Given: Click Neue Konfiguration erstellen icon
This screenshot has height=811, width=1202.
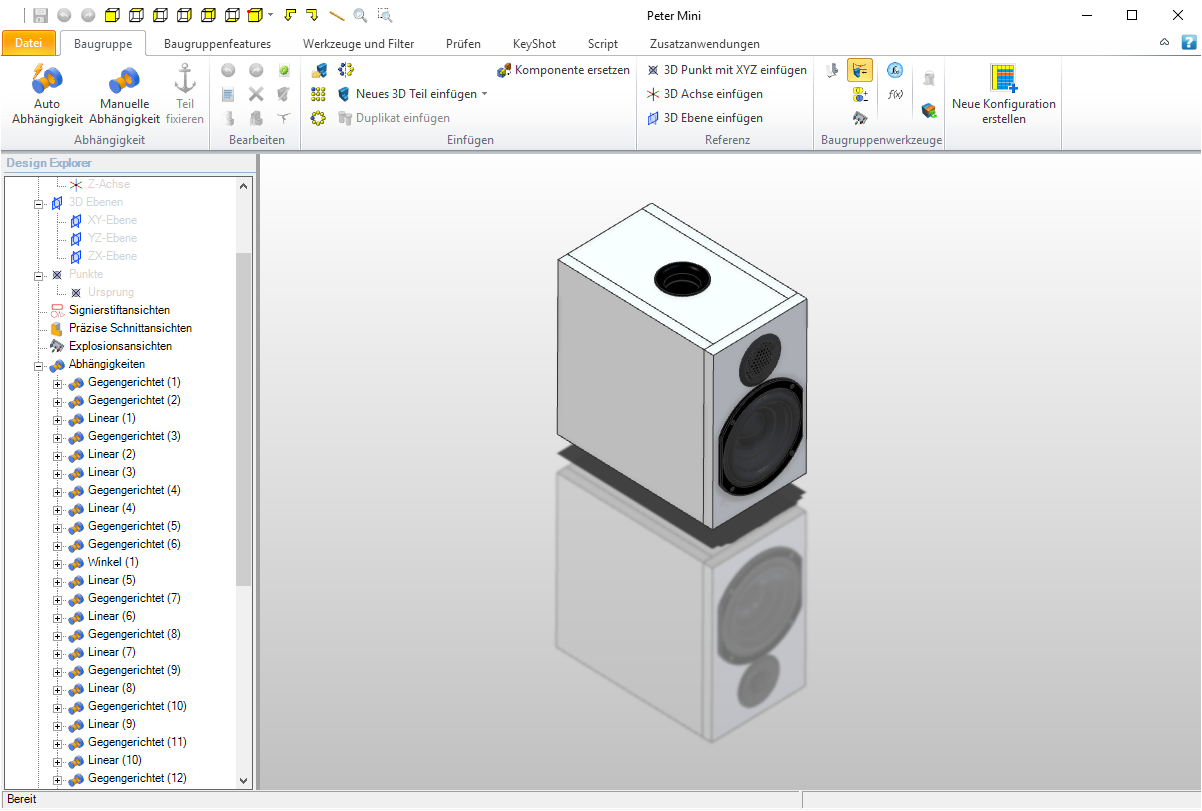Looking at the screenshot, I should pos(1003,94).
